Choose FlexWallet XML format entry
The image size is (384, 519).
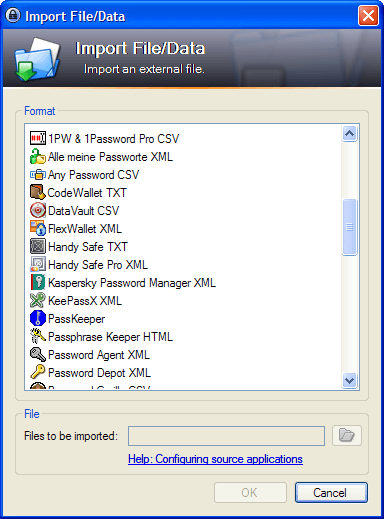tap(85, 229)
